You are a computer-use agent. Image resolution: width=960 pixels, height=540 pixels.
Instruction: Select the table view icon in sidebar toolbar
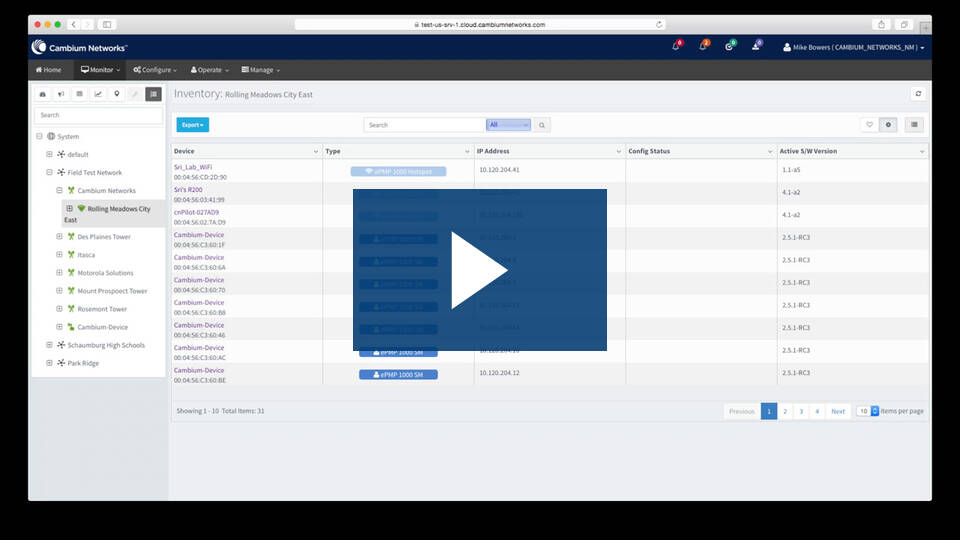click(79, 94)
